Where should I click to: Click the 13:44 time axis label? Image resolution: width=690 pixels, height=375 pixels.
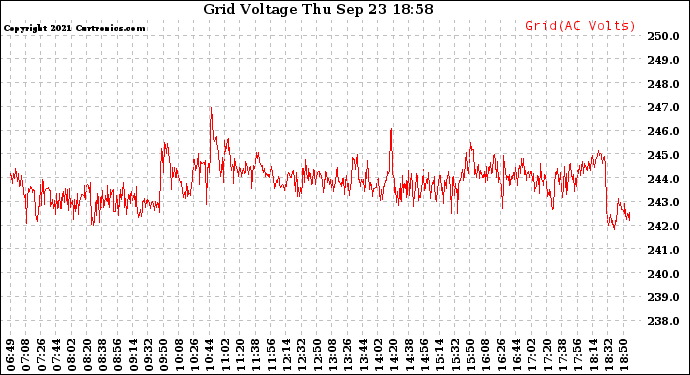coord(364,355)
